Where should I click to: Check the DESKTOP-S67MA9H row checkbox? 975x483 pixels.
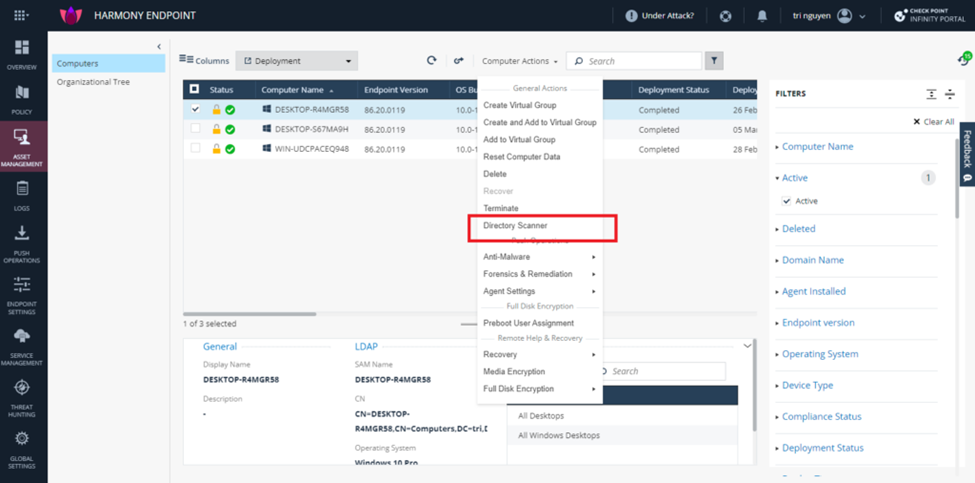click(195, 129)
